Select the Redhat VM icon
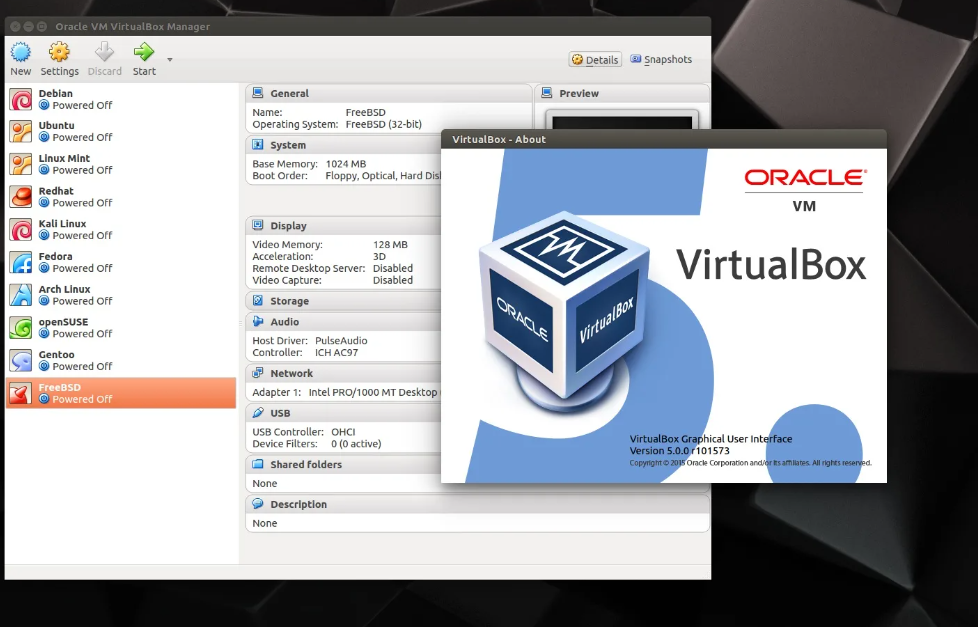Viewport: 978px width, 627px height. (21, 197)
